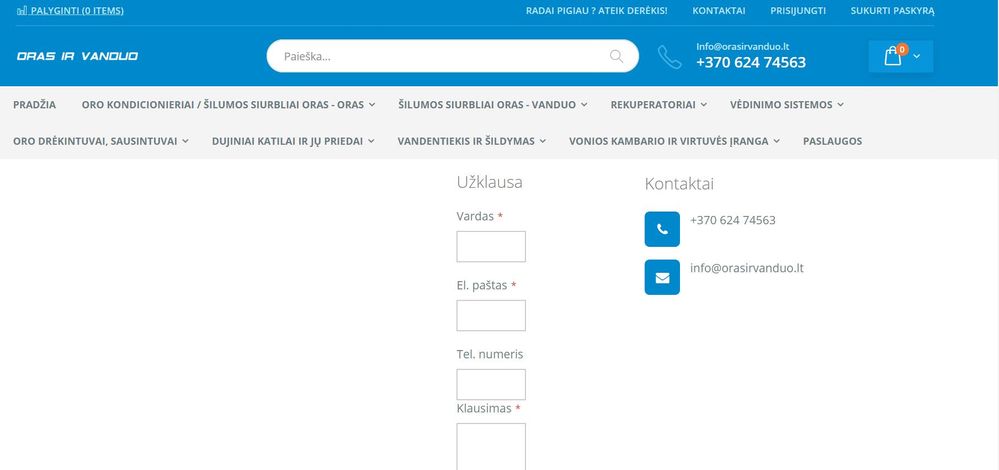Viewport: 999px width, 470px height.
Task: Expand Rekuperatoriai menu
Action: (659, 104)
